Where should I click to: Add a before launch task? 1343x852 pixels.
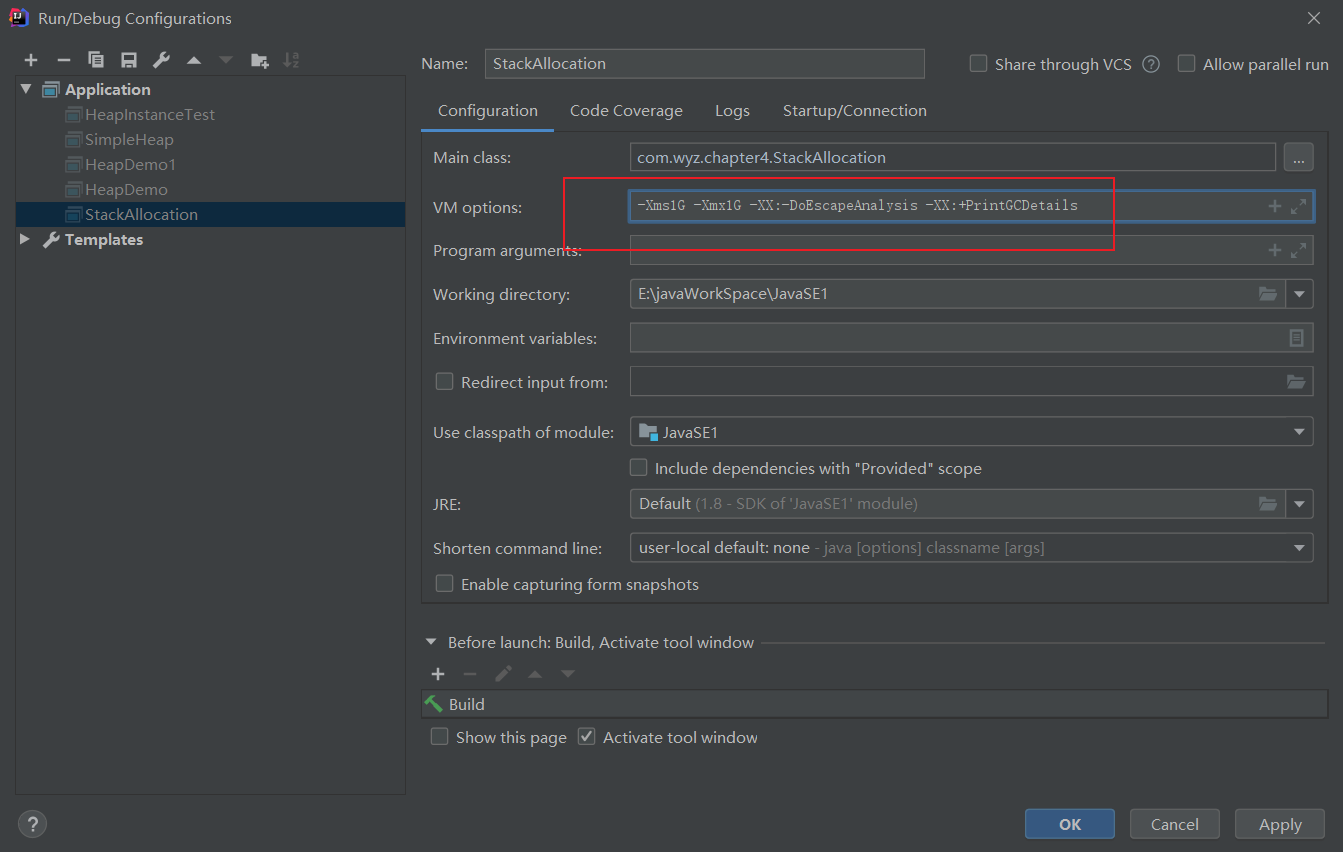point(438,674)
